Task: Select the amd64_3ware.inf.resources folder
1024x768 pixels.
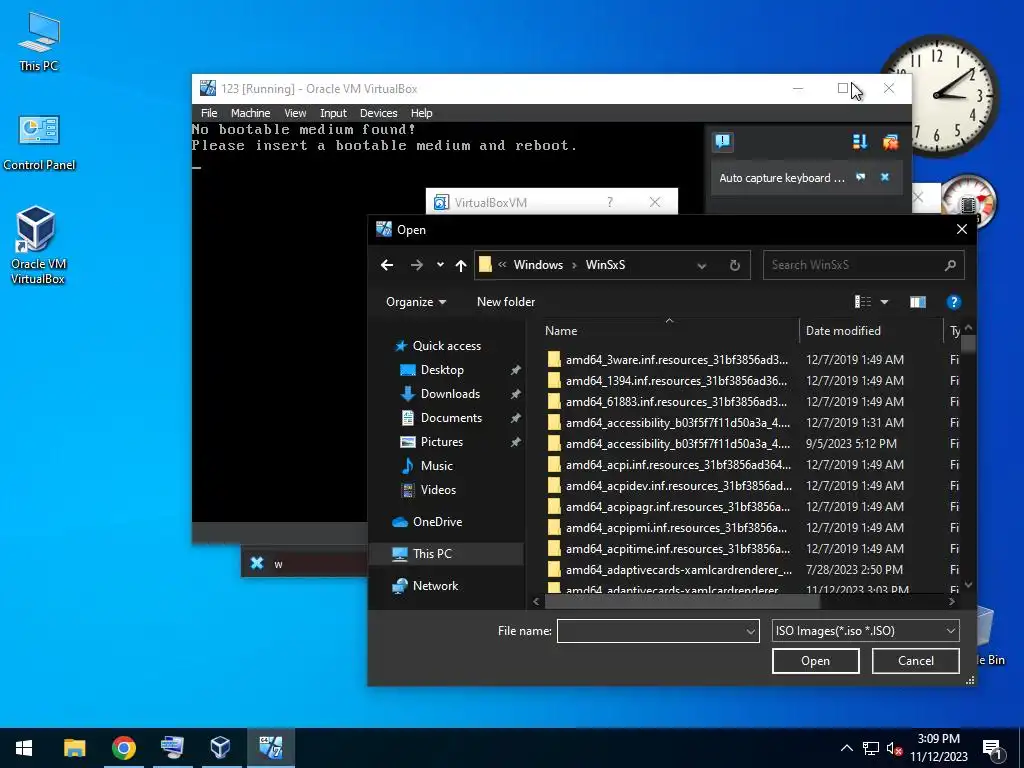Action: point(677,360)
